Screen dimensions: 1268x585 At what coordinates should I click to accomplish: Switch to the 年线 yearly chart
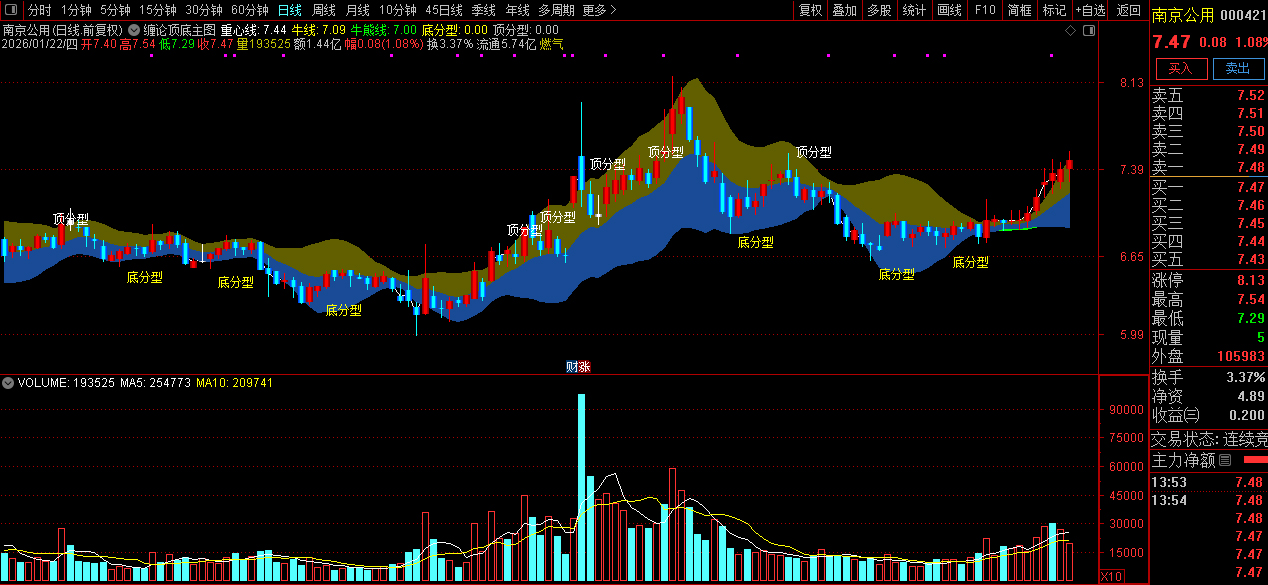(518, 10)
